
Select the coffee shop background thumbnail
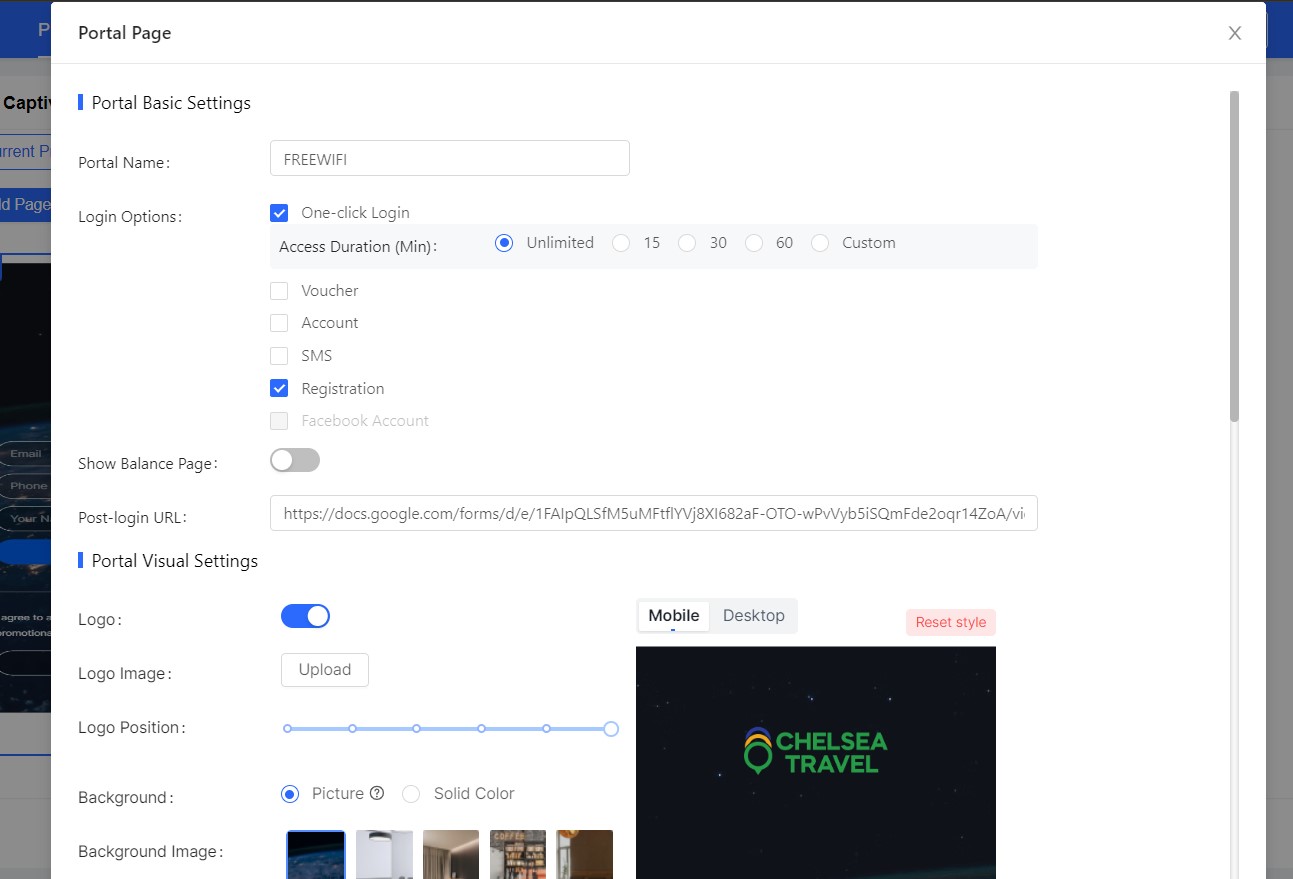517,854
